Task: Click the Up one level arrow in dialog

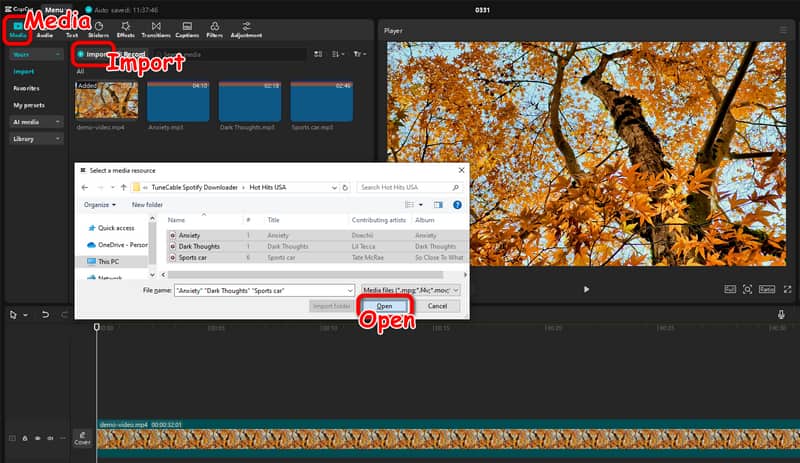Action: point(123,187)
